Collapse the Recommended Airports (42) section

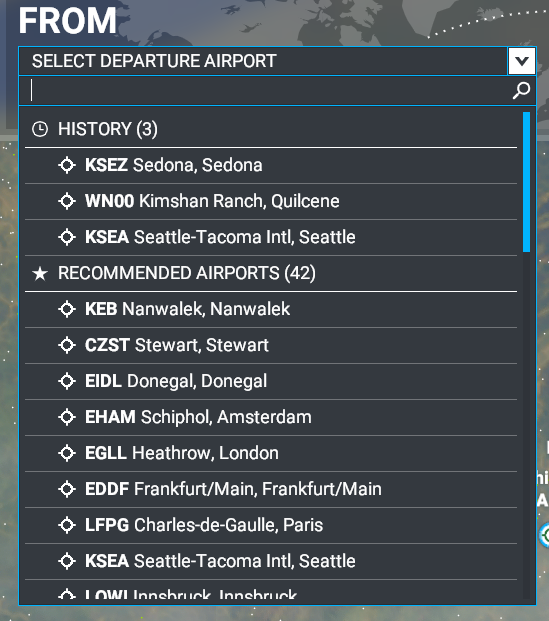(x=271, y=273)
